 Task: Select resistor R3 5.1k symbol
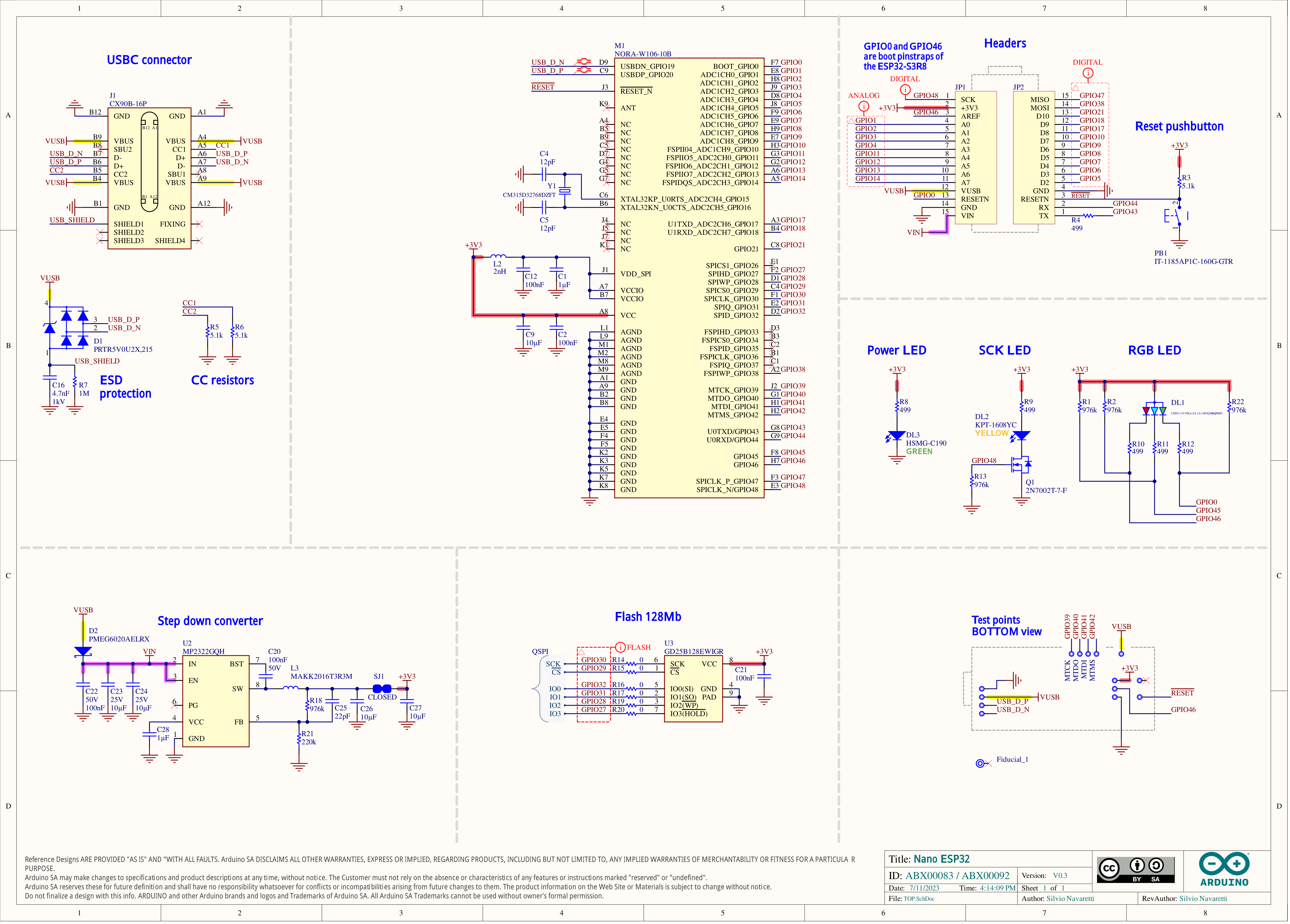(1179, 182)
